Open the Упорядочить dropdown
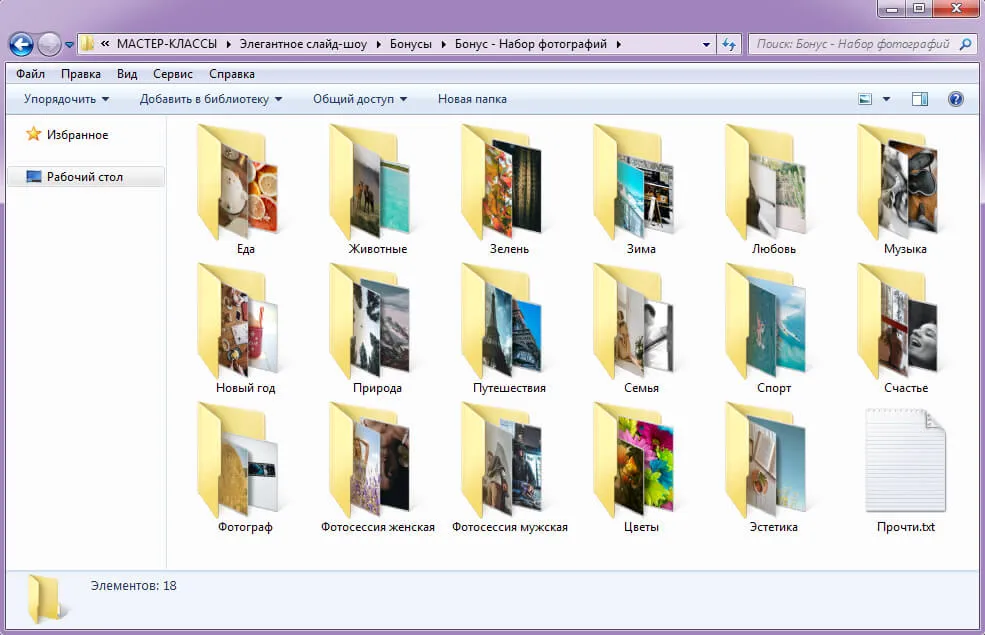The height and width of the screenshot is (635, 985). pos(66,99)
